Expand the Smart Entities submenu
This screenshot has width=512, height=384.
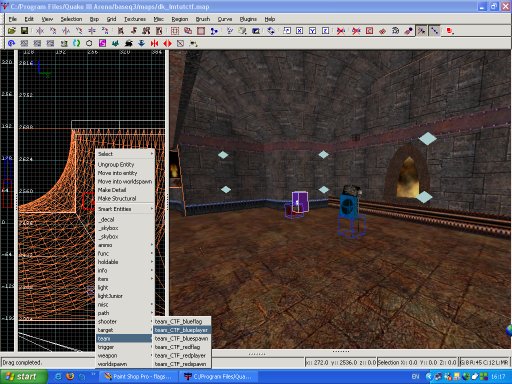125,209
